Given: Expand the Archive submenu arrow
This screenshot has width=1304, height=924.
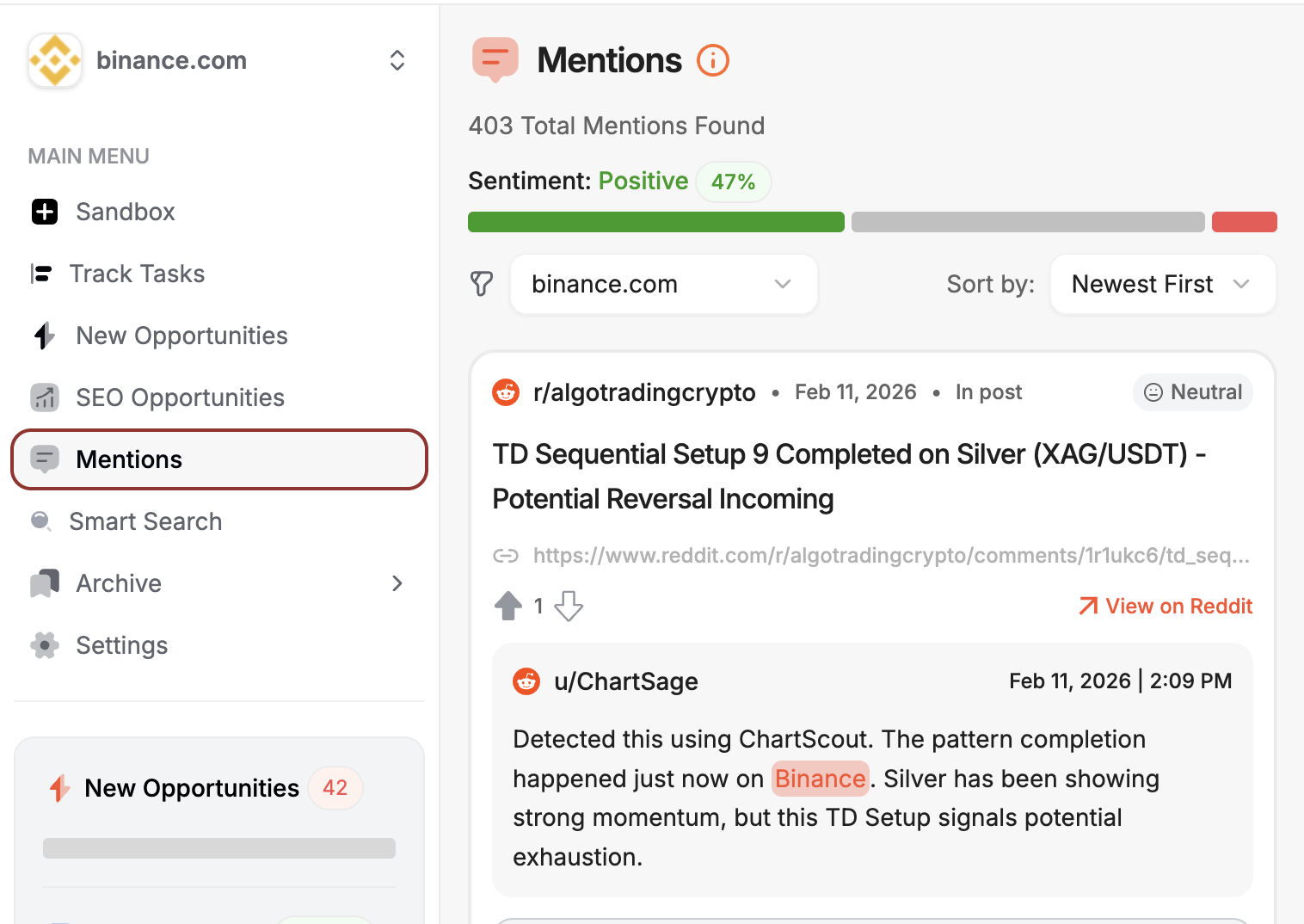Looking at the screenshot, I should point(397,583).
